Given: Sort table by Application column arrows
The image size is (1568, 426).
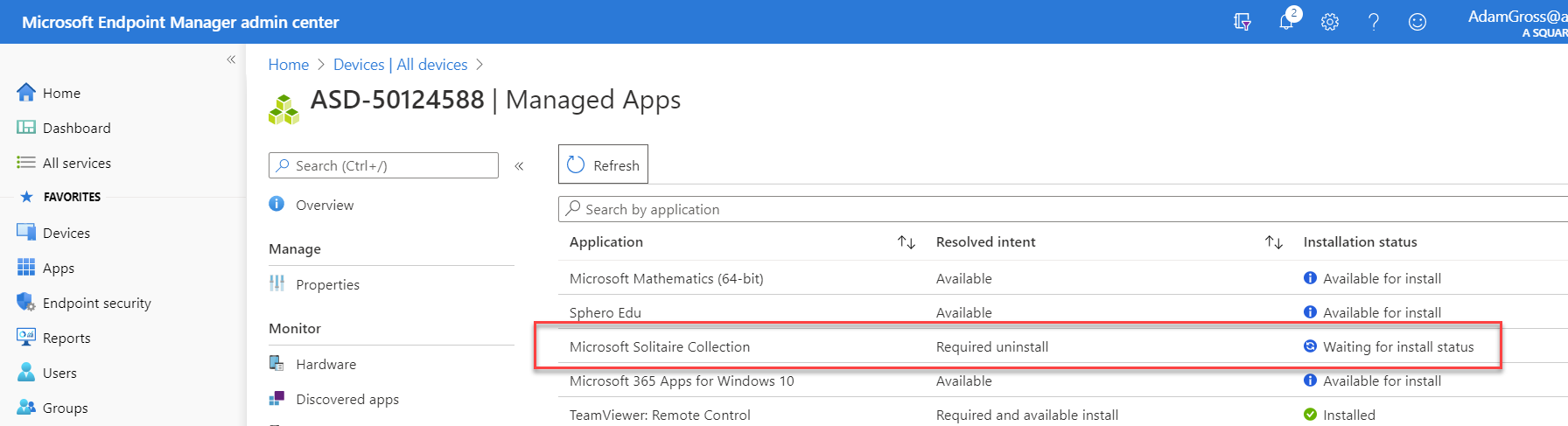Looking at the screenshot, I should point(906,242).
